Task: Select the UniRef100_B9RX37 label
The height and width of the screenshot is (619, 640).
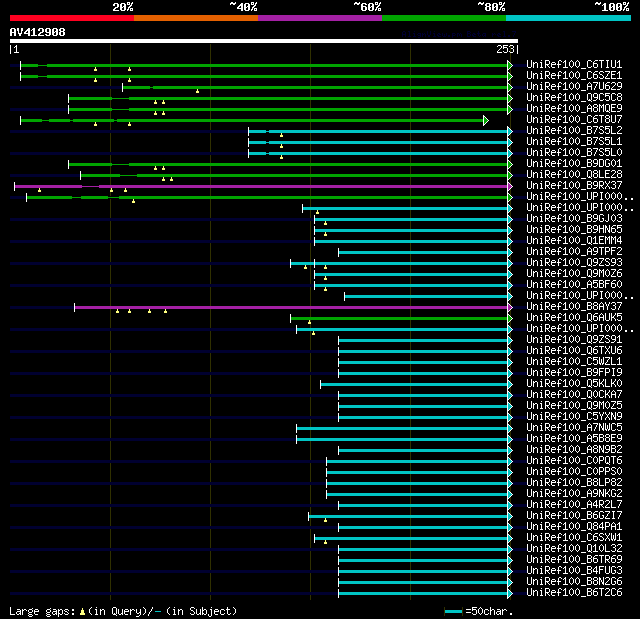Action: point(574,186)
